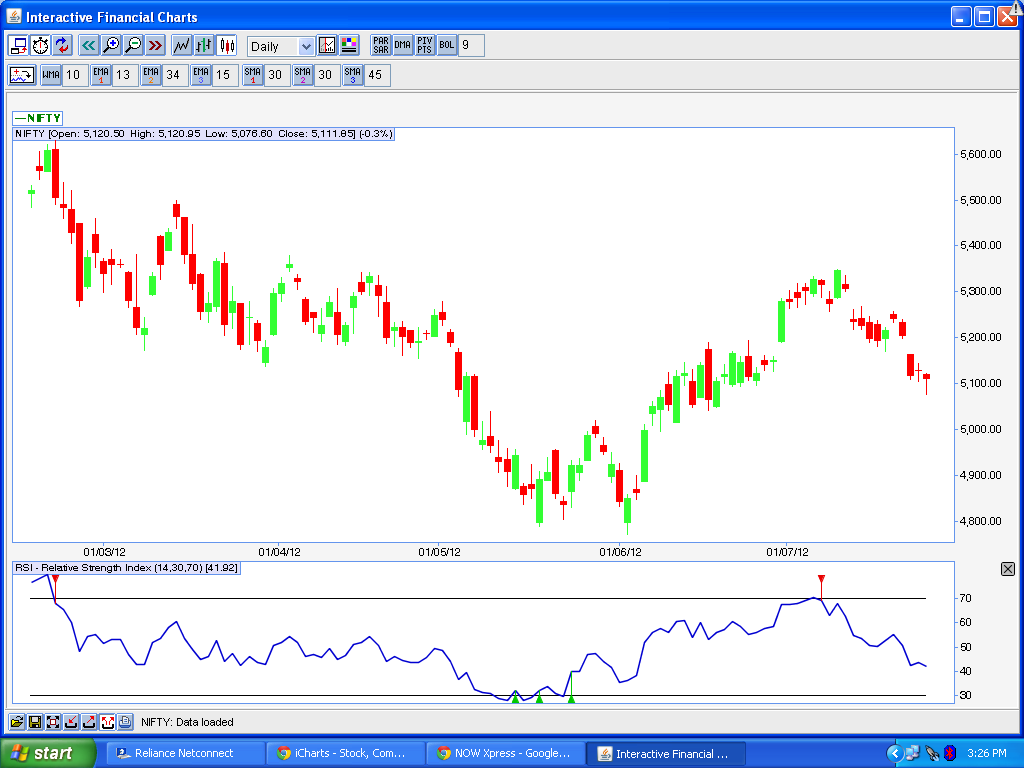The width and height of the screenshot is (1024, 768).
Task: Zoom out with the minus magnifier
Action: tap(133, 46)
